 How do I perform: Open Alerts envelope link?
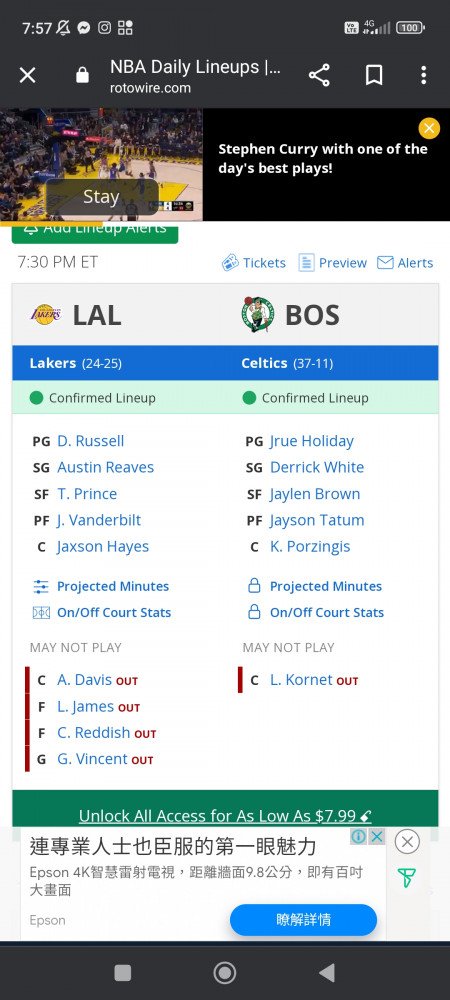[405, 263]
